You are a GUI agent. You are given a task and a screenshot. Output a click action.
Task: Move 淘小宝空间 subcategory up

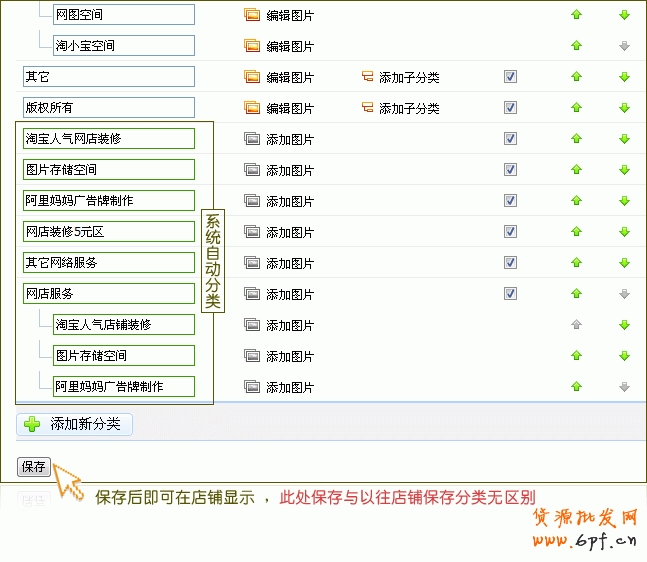pyautogui.click(x=576, y=46)
